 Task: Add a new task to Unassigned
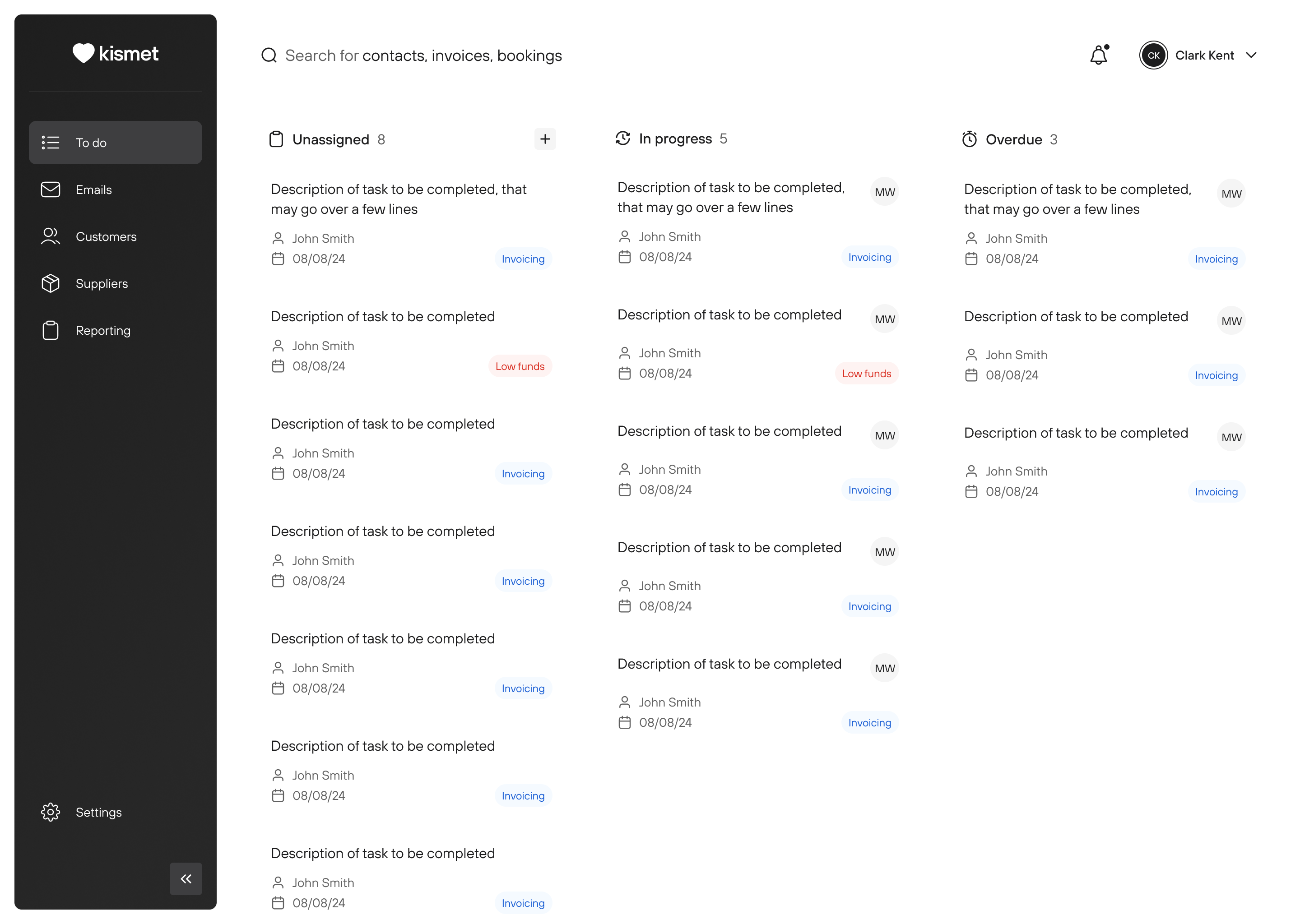click(545, 139)
